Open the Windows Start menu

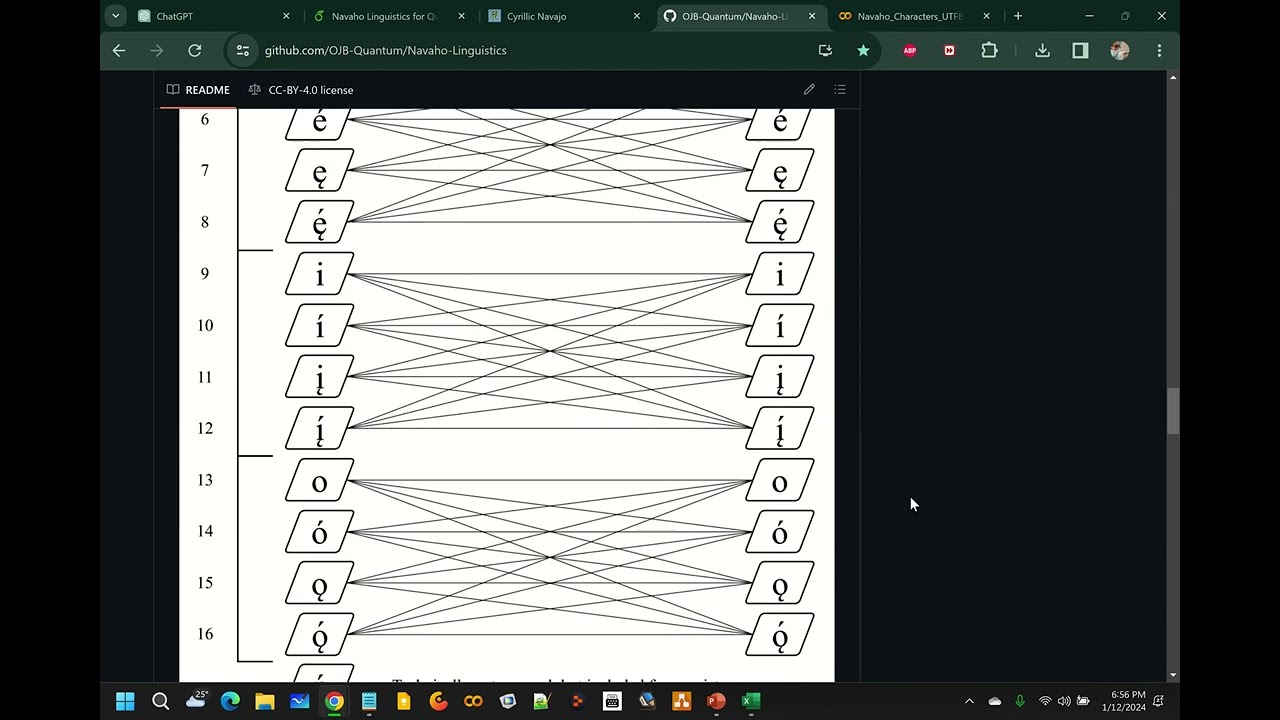coord(125,701)
